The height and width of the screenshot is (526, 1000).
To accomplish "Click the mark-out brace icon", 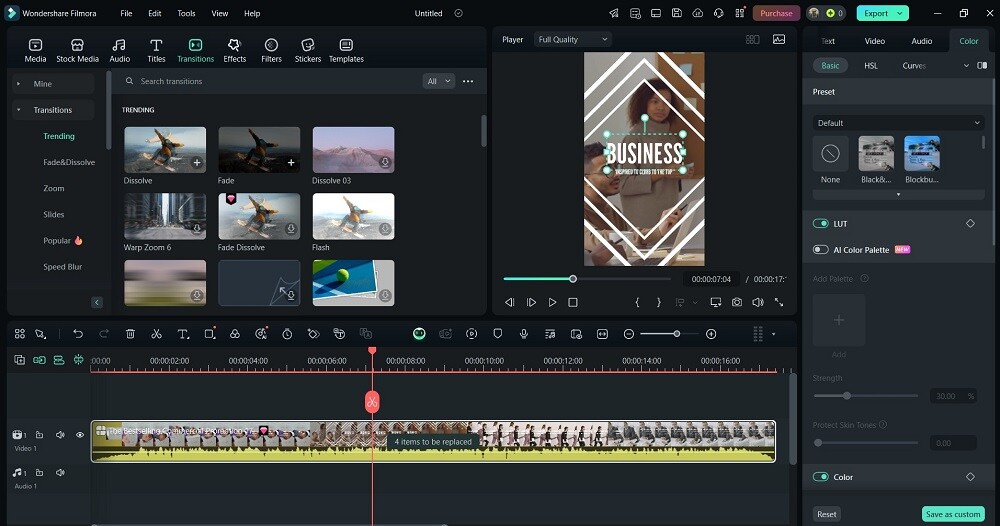I will (659, 302).
